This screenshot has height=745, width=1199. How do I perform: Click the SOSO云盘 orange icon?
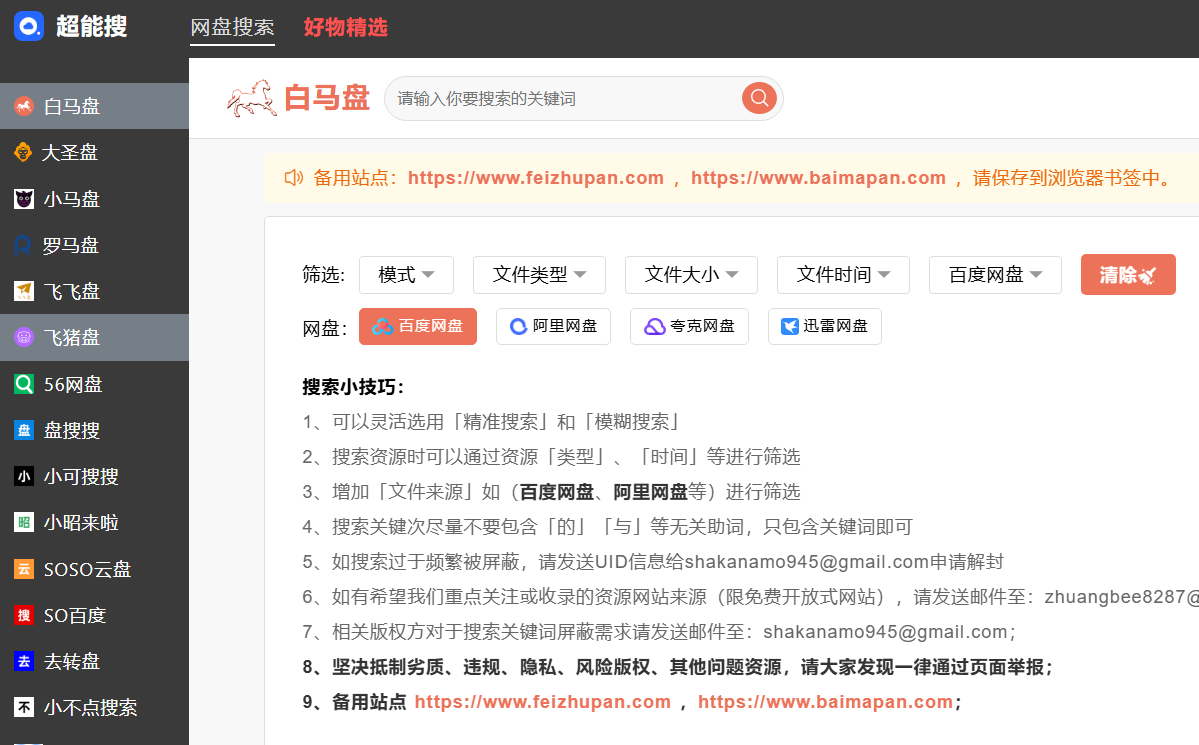(24, 569)
